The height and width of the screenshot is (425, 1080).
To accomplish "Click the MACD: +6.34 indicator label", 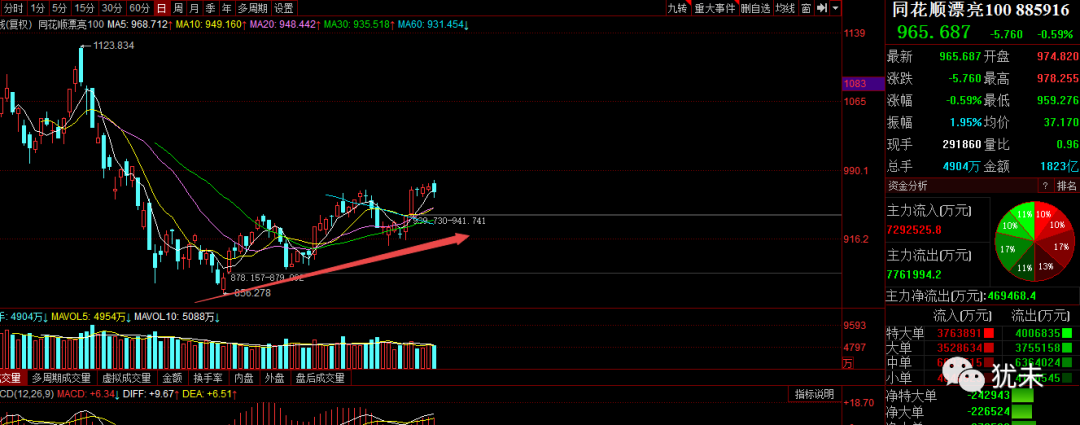I will tap(87, 394).
